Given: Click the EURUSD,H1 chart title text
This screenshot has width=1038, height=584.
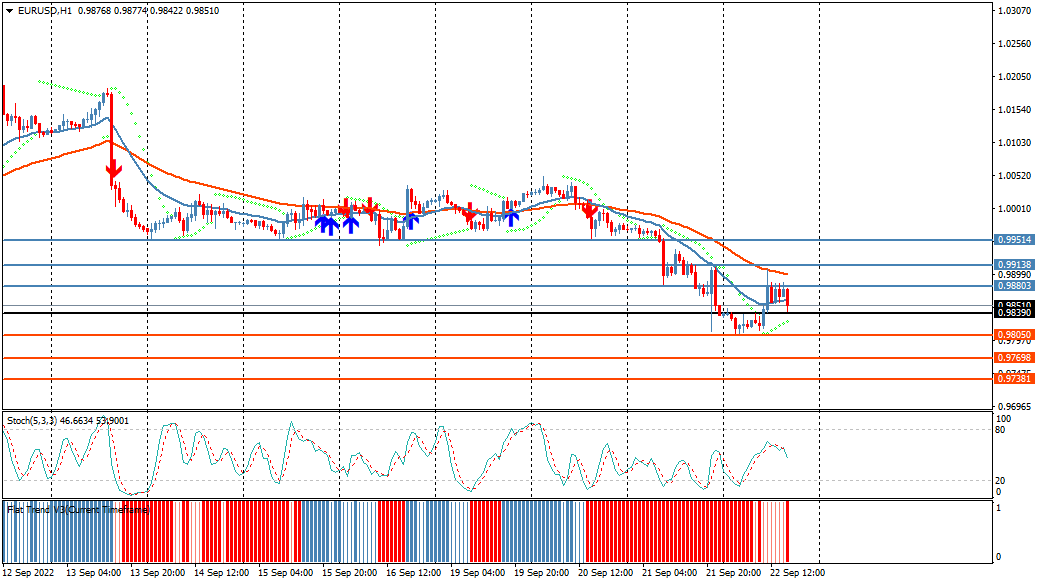Looking at the screenshot, I should [45, 11].
